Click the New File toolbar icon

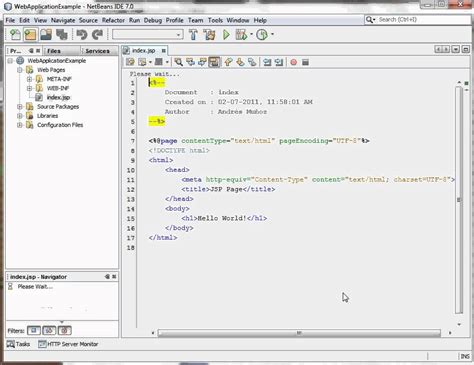(x=15, y=35)
